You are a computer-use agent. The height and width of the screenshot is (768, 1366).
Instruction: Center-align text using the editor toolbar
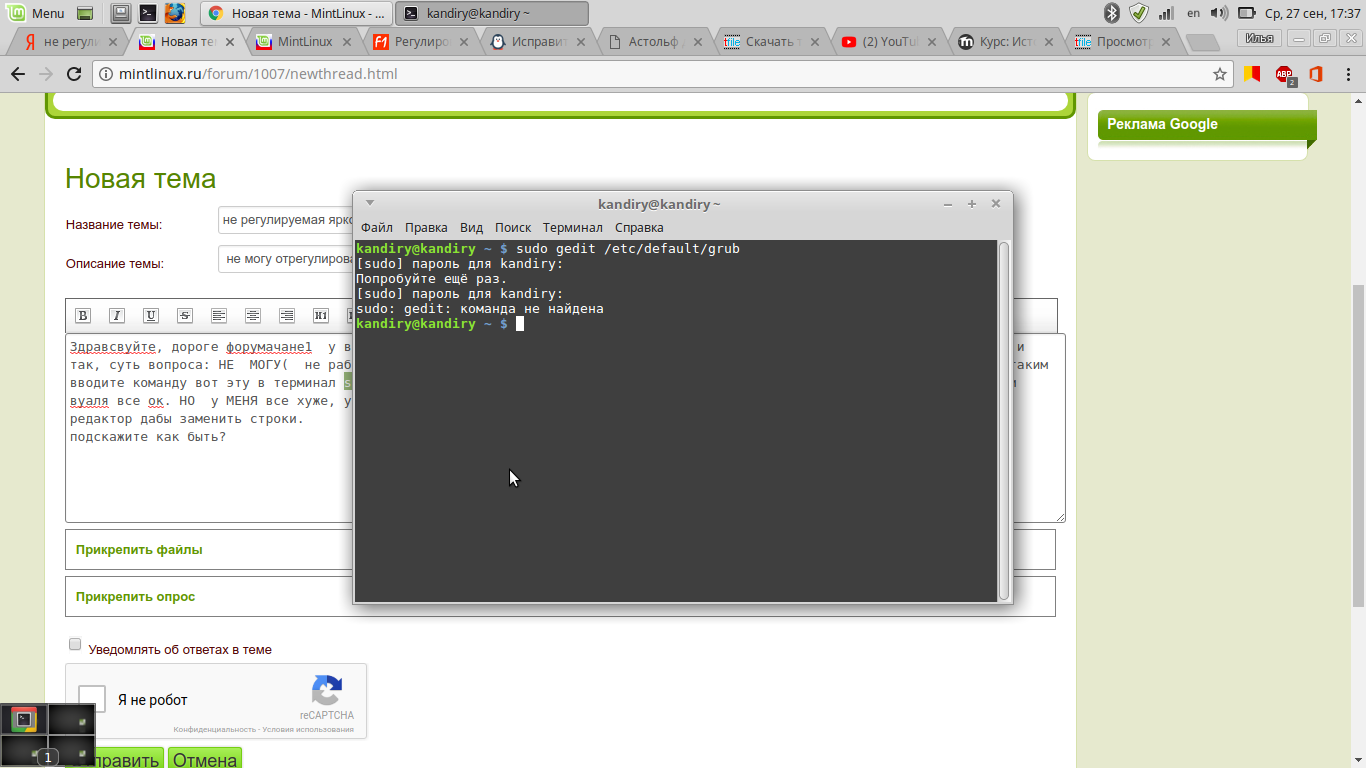(253, 316)
